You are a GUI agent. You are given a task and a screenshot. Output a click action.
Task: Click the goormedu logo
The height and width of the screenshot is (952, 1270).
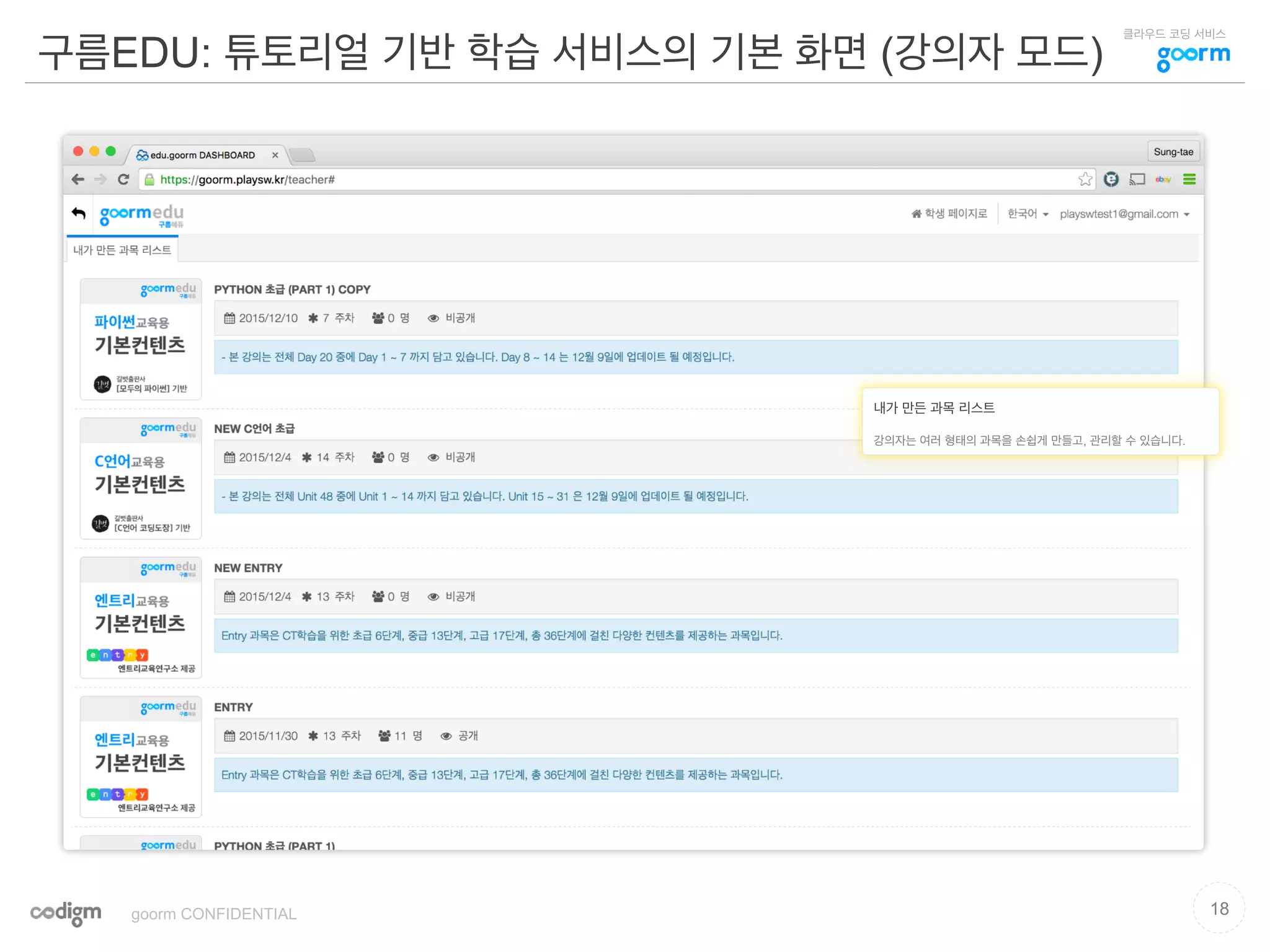click(141, 215)
